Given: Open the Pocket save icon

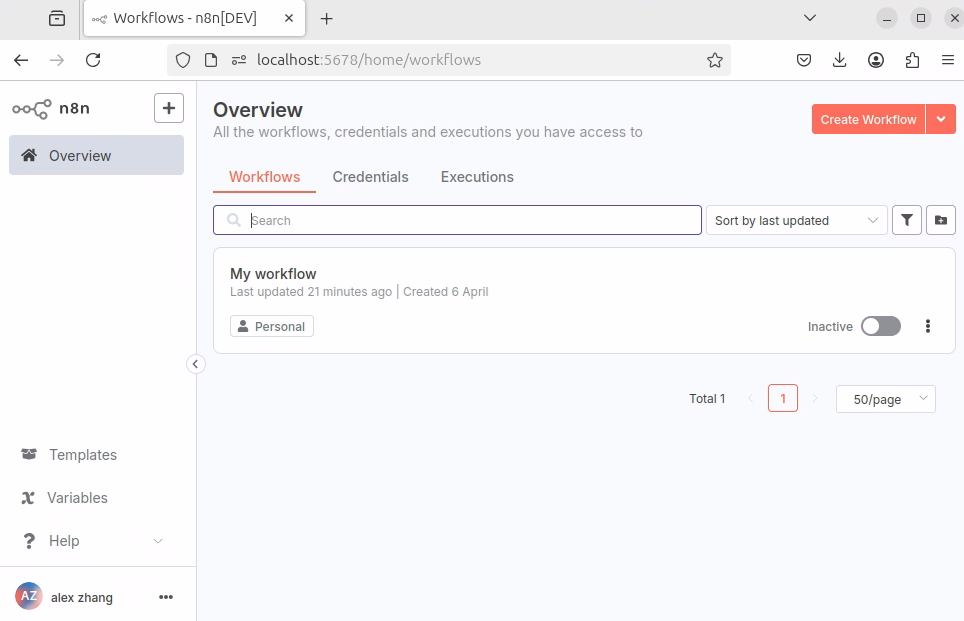Looking at the screenshot, I should click(x=804, y=60).
